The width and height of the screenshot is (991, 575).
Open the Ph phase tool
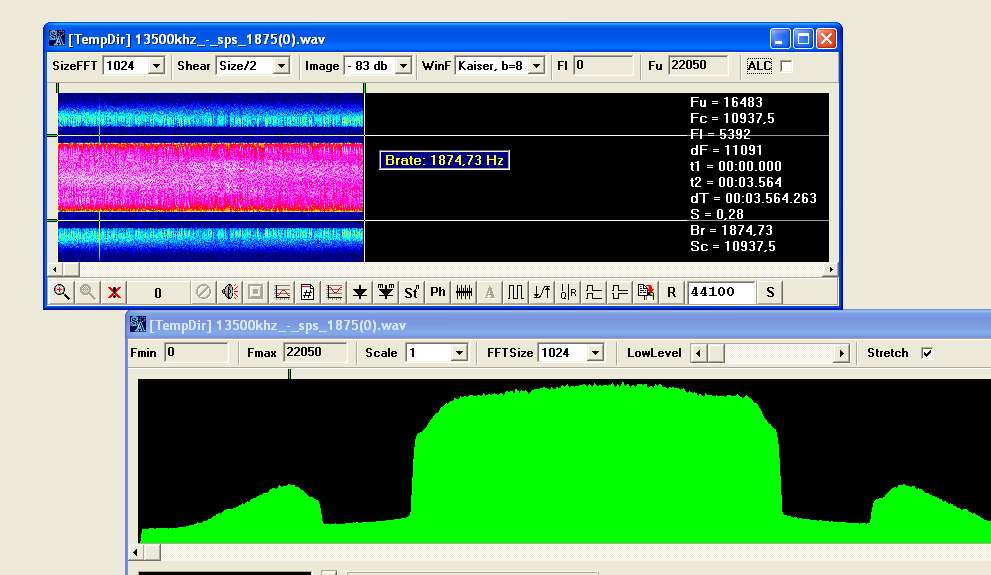click(x=438, y=292)
